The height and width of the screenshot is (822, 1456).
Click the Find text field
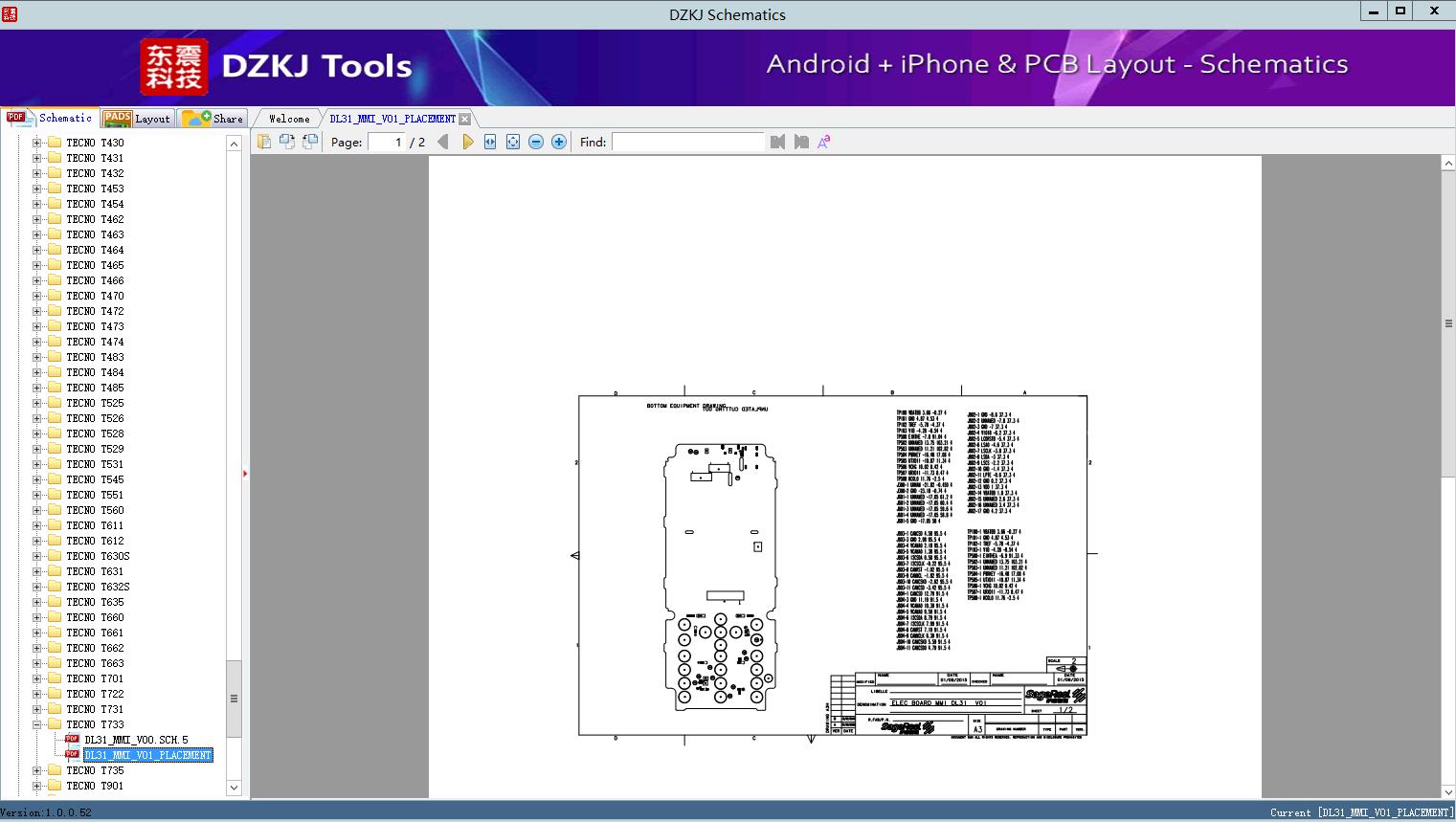click(x=687, y=142)
